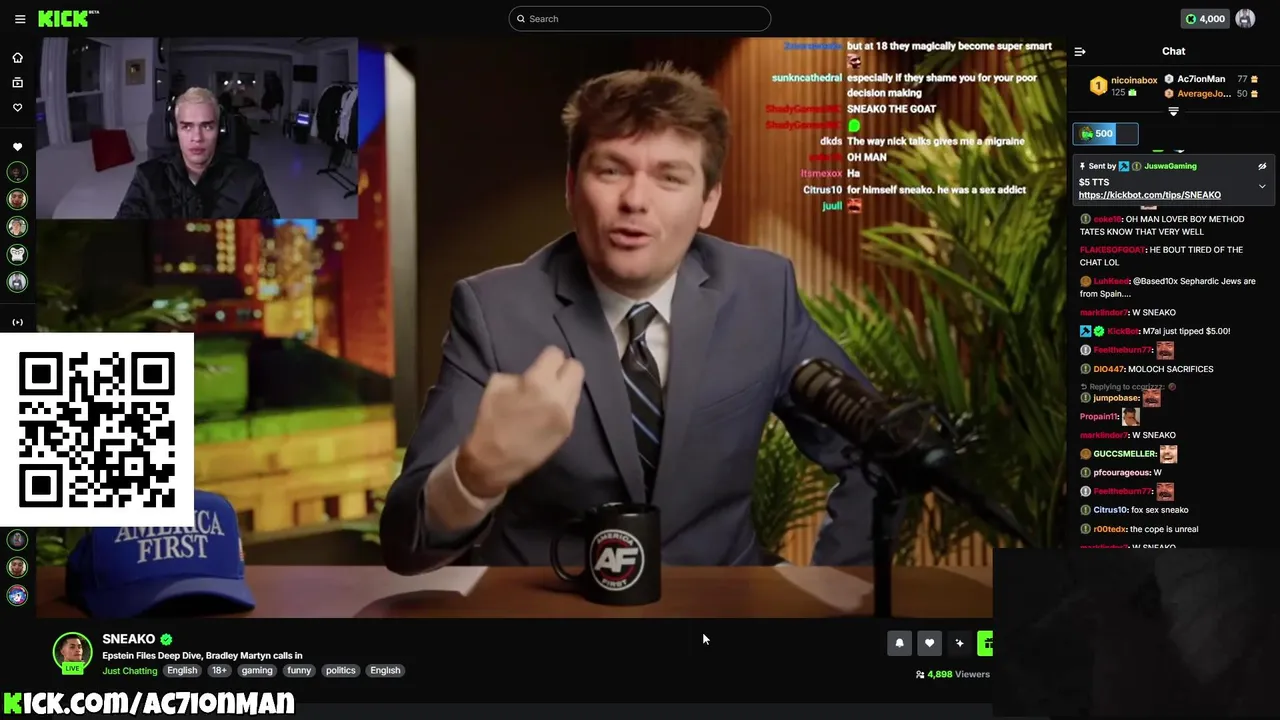Screen dimensions: 1280x720
Task: Click the Chat panel title
Action: pyautogui.click(x=1173, y=51)
